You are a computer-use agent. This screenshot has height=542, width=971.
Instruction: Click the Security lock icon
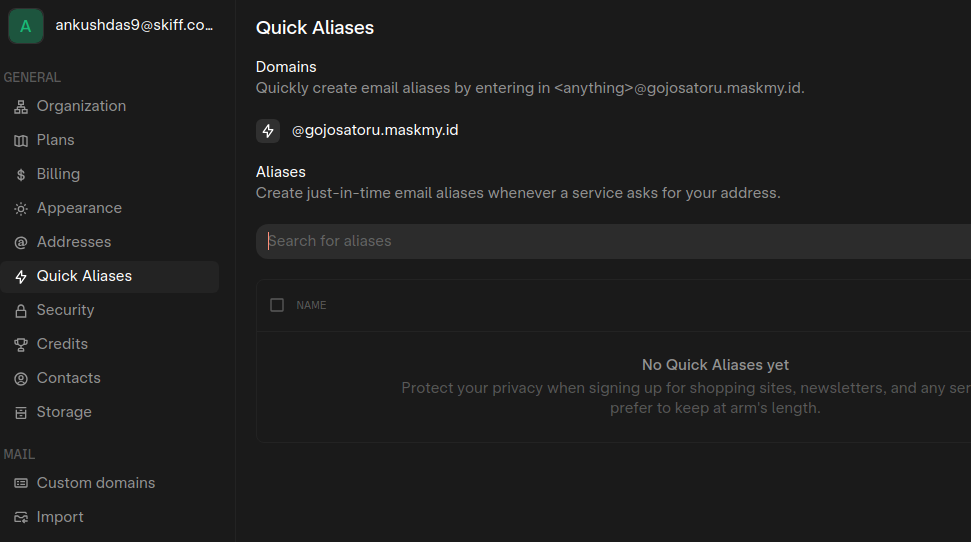21,310
